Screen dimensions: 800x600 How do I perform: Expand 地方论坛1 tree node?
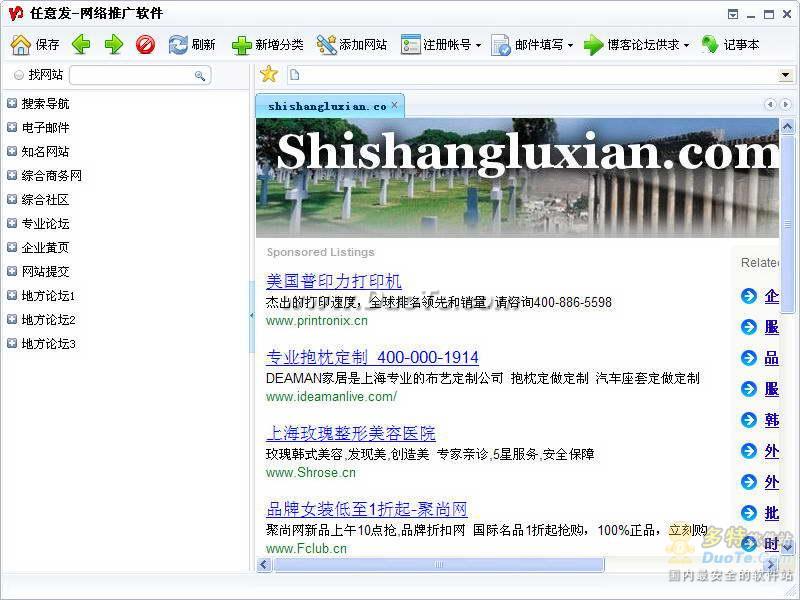12,295
